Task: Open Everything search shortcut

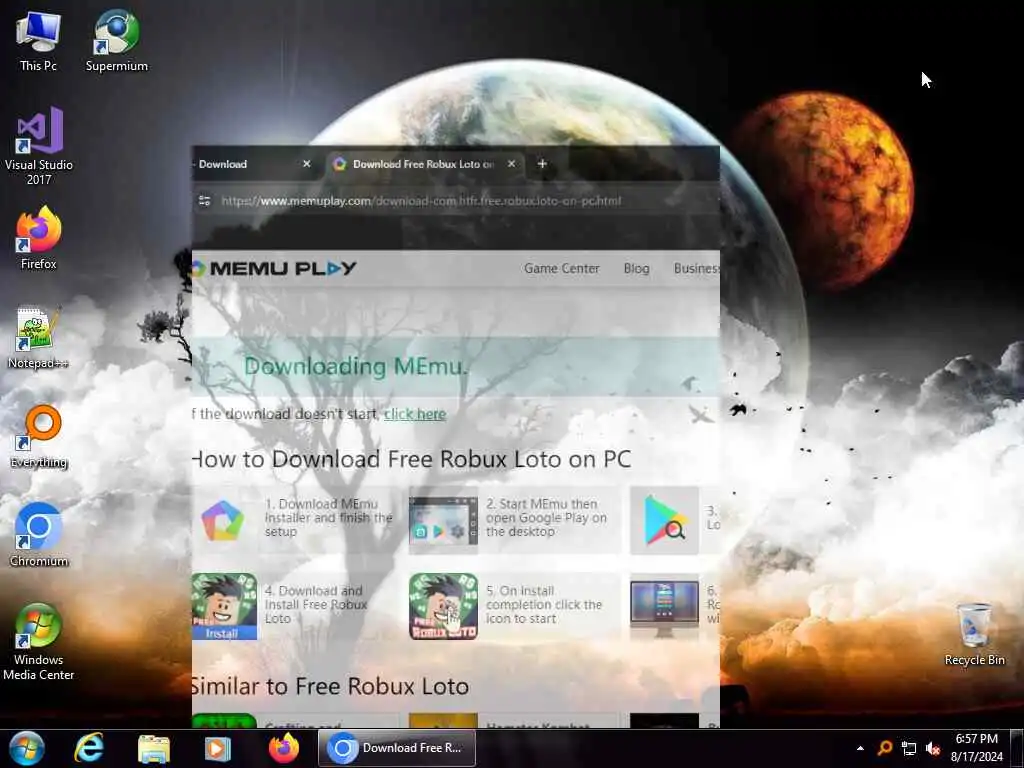Action: click(39, 437)
